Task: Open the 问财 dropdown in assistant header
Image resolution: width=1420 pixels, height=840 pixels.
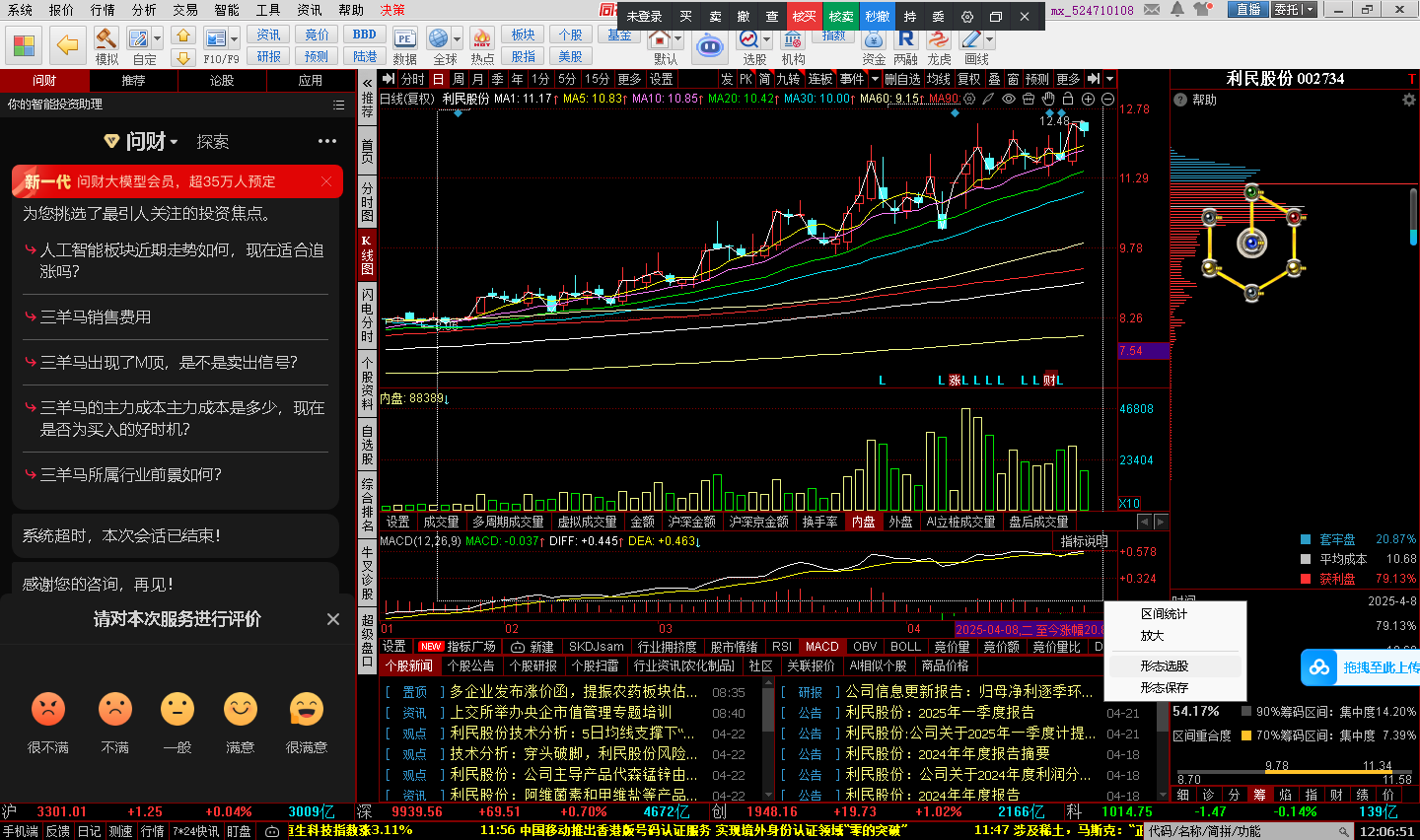Action: click(174, 142)
